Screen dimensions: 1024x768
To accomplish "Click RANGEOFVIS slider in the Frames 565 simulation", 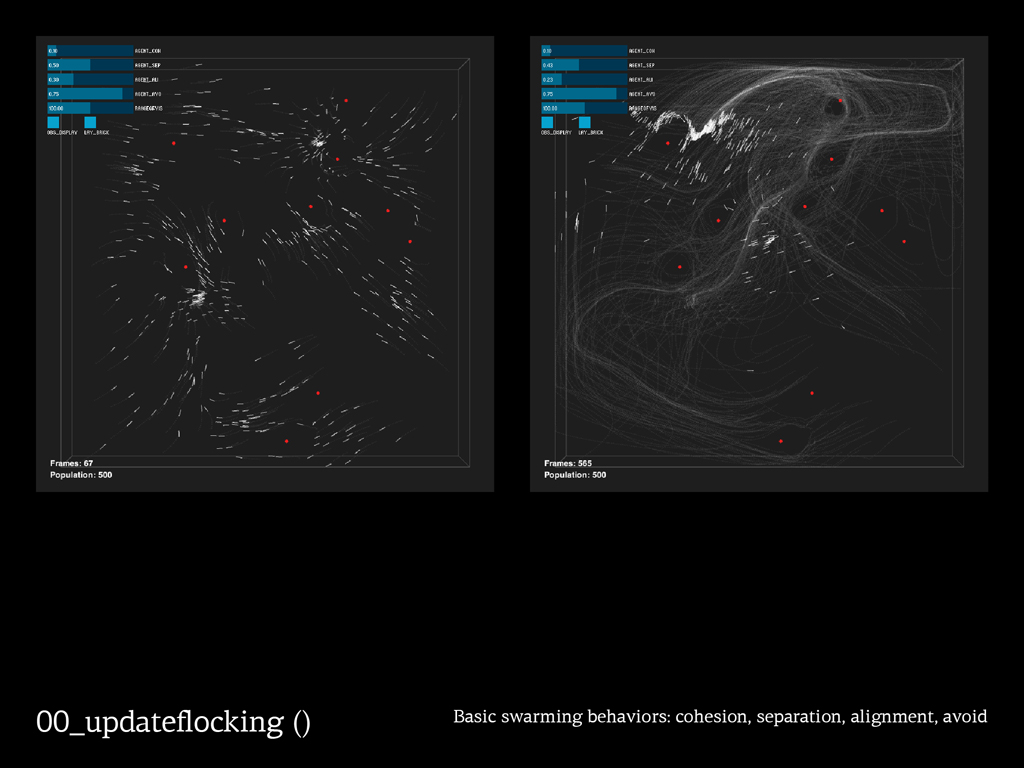I will (x=583, y=108).
